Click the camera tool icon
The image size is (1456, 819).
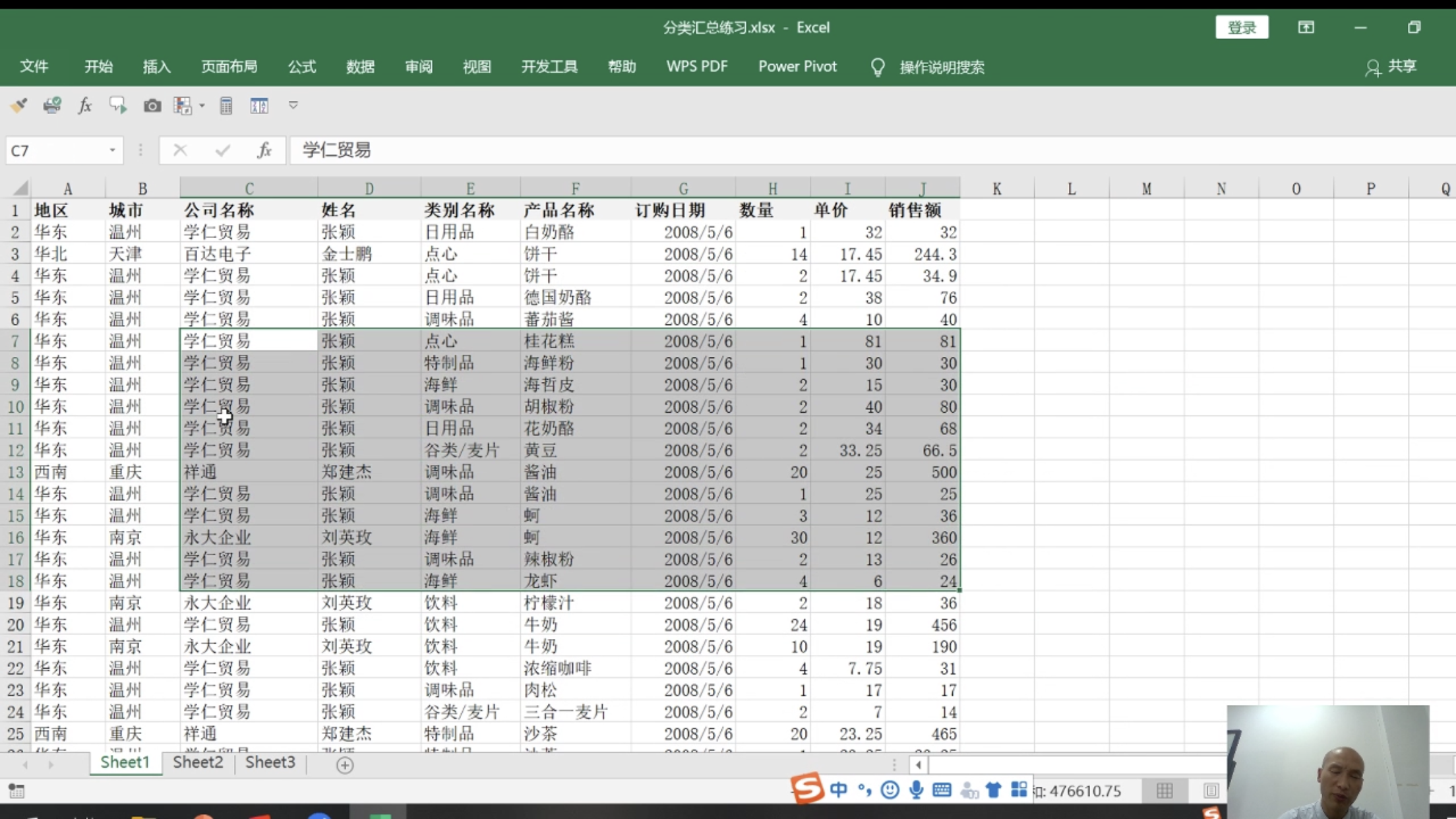(152, 106)
